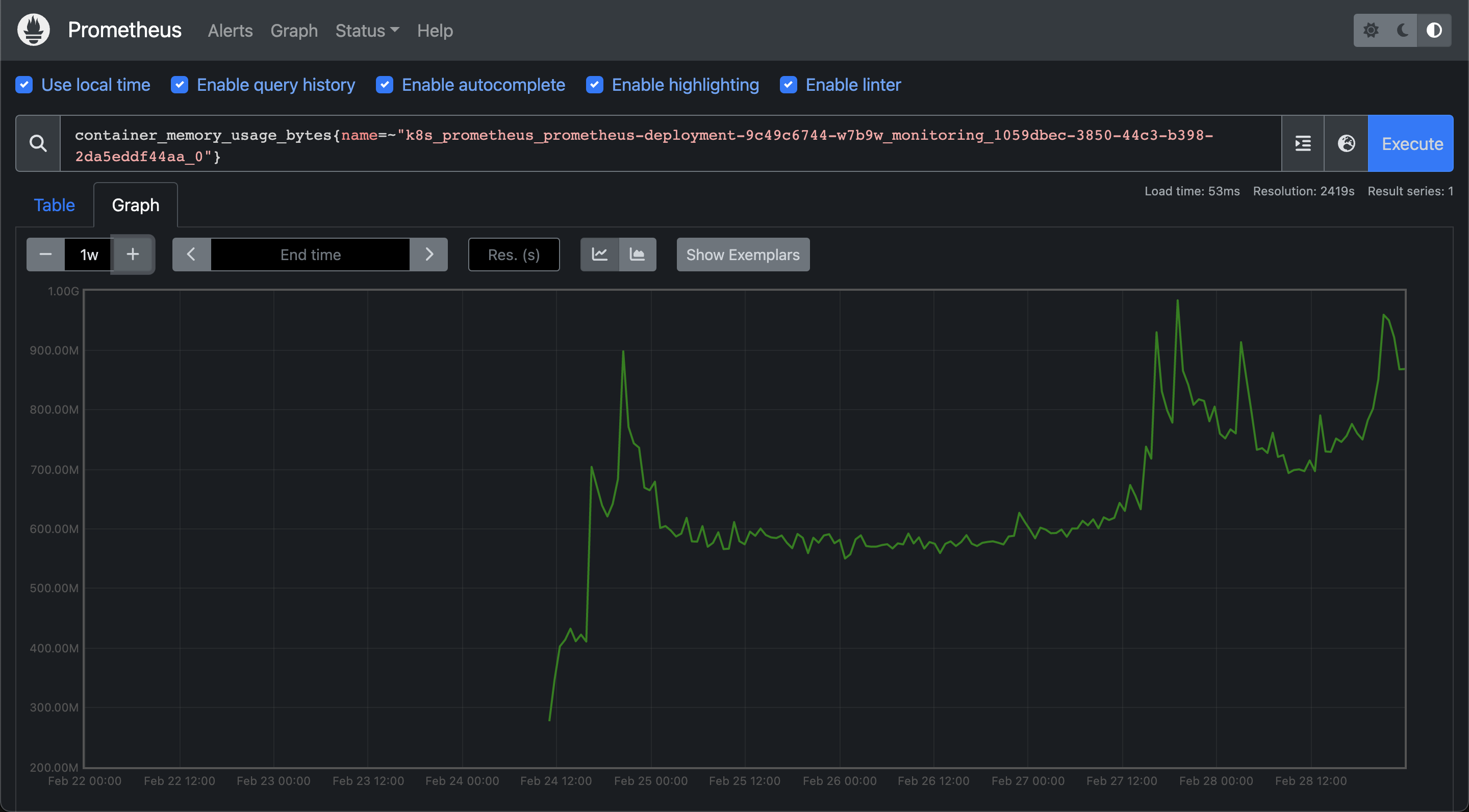Viewport: 1469px width, 812px height.
Task: Select the line chart display icon
Action: pos(599,255)
